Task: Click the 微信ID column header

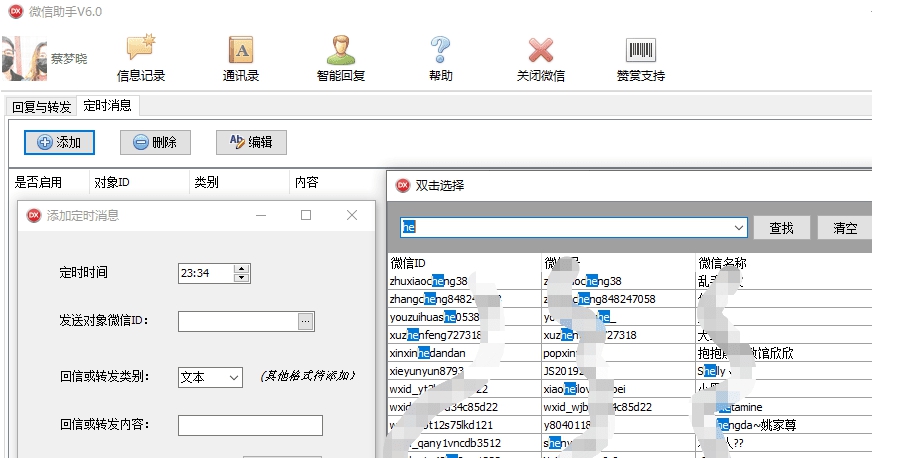Action: click(464, 263)
